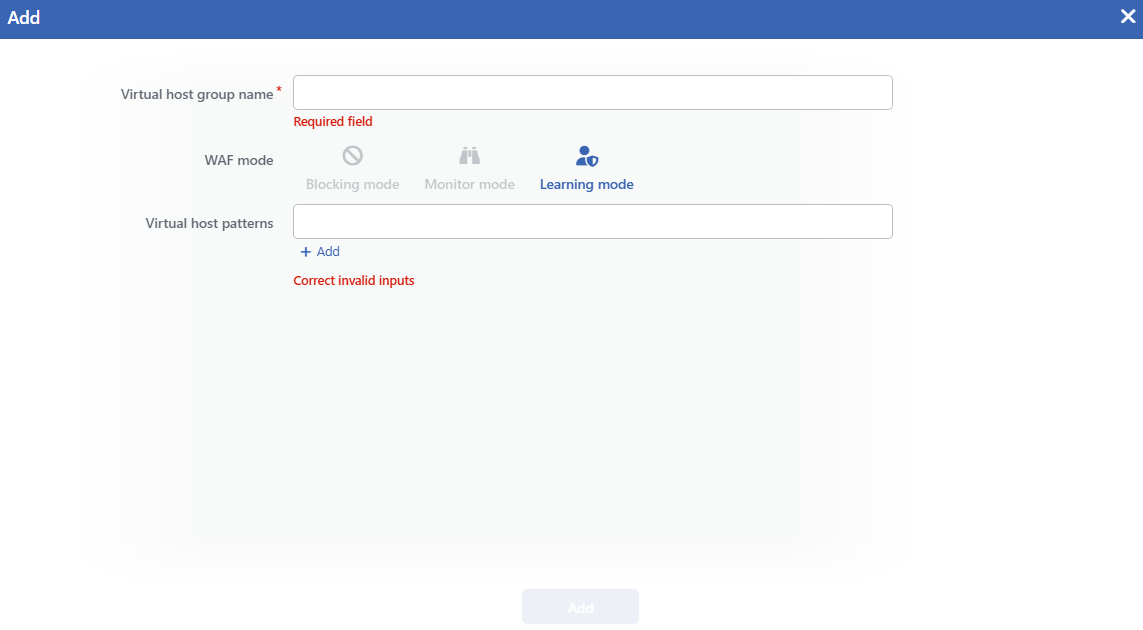1143x630 pixels.
Task: Click the "Correct invalid inputs" error text
Action: [x=354, y=281]
